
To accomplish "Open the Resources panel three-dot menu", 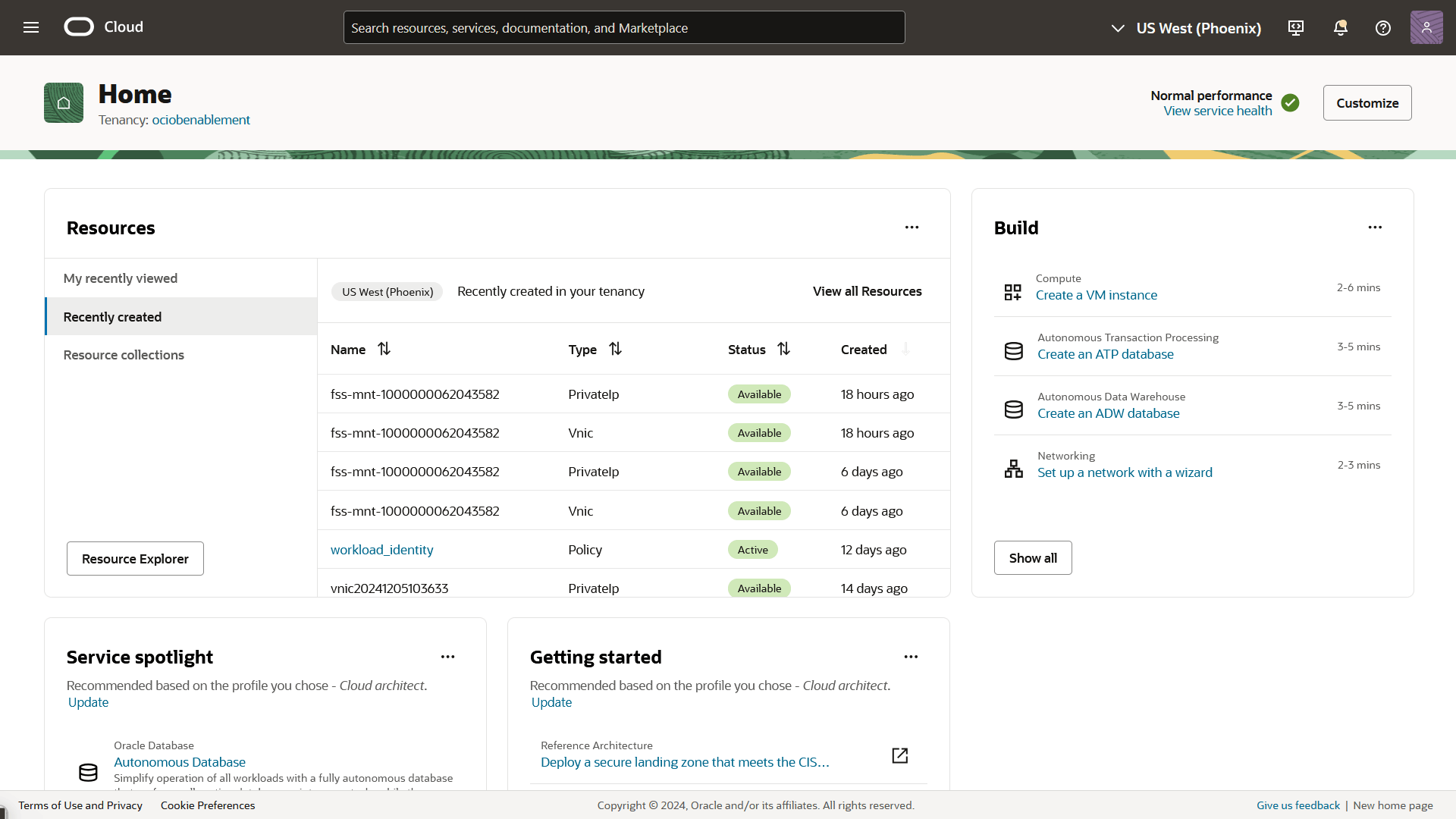I will 912,227.
